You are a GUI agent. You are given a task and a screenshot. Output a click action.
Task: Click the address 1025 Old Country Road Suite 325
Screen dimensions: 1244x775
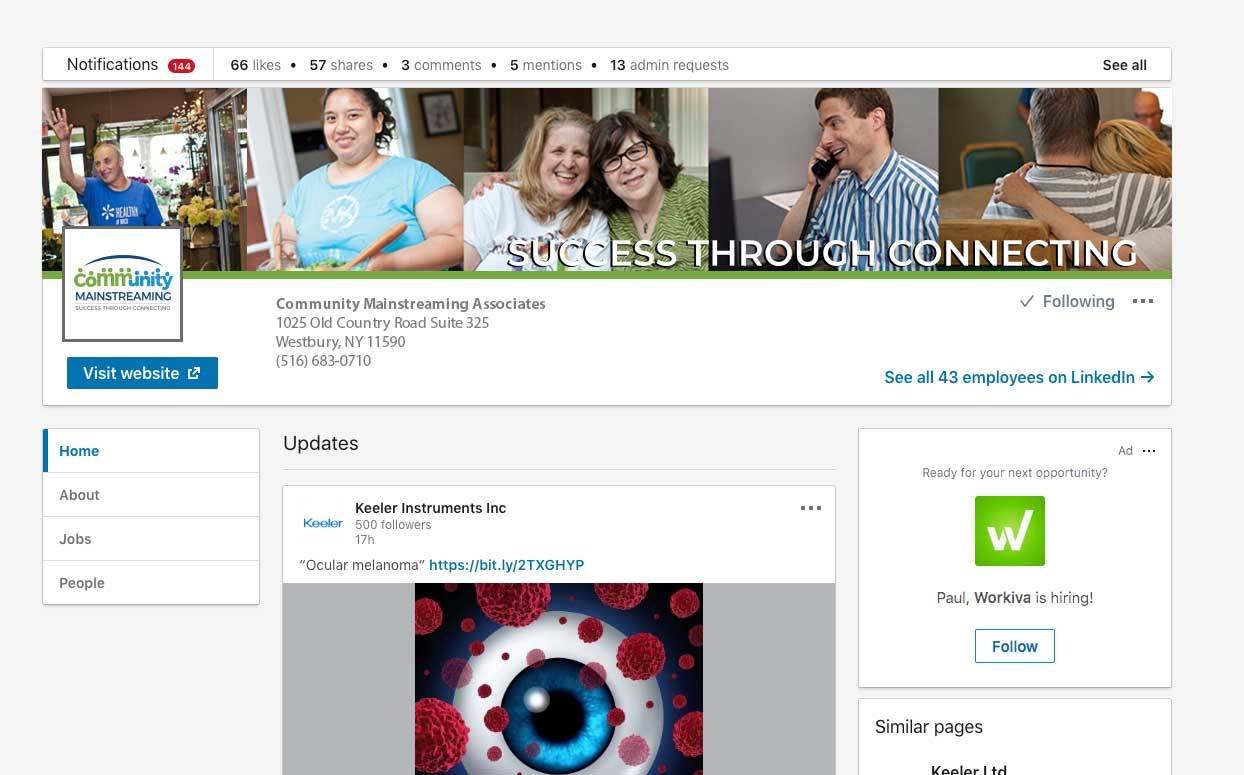tap(382, 323)
